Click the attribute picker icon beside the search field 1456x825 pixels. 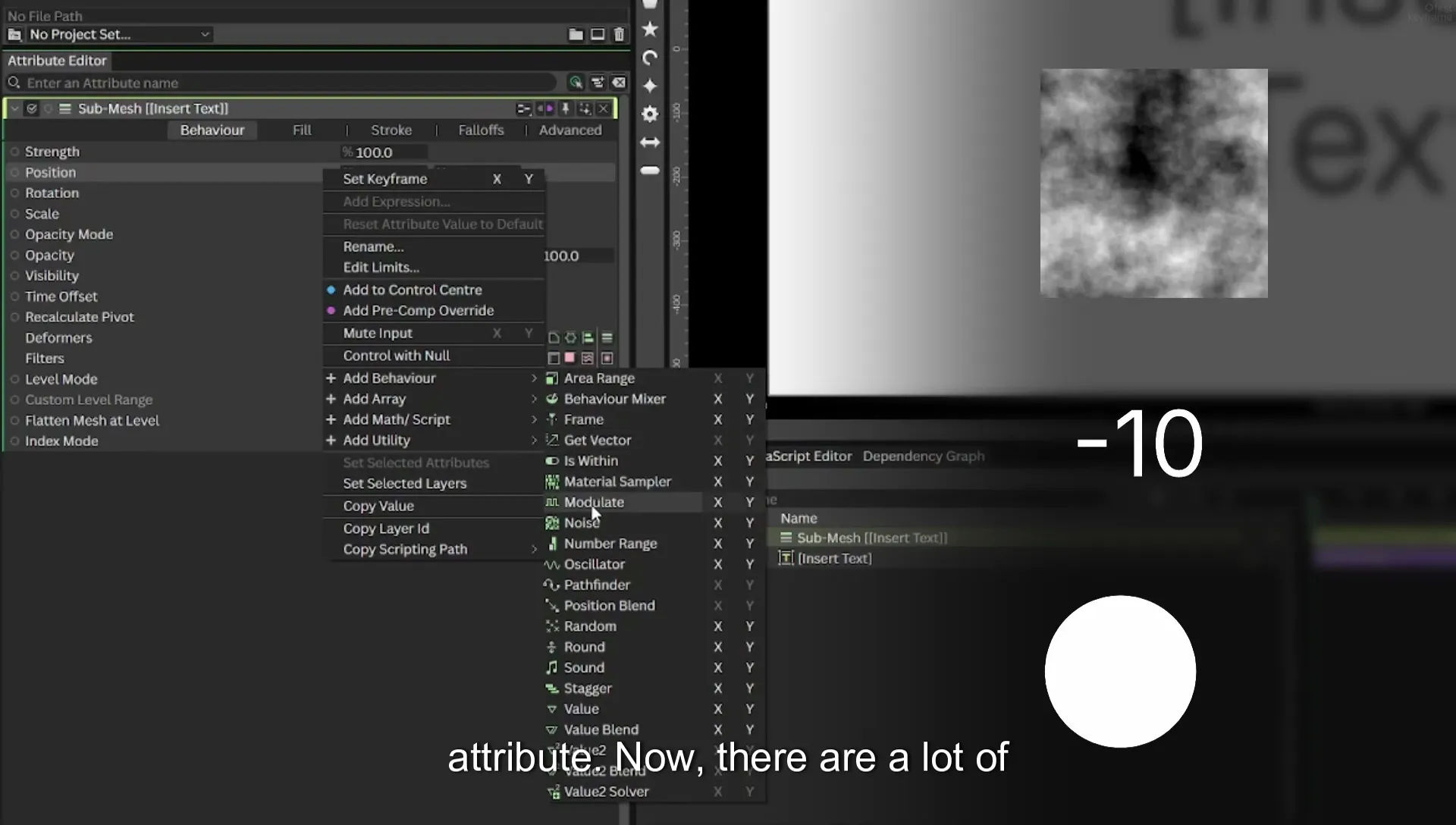tap(576, 83)
